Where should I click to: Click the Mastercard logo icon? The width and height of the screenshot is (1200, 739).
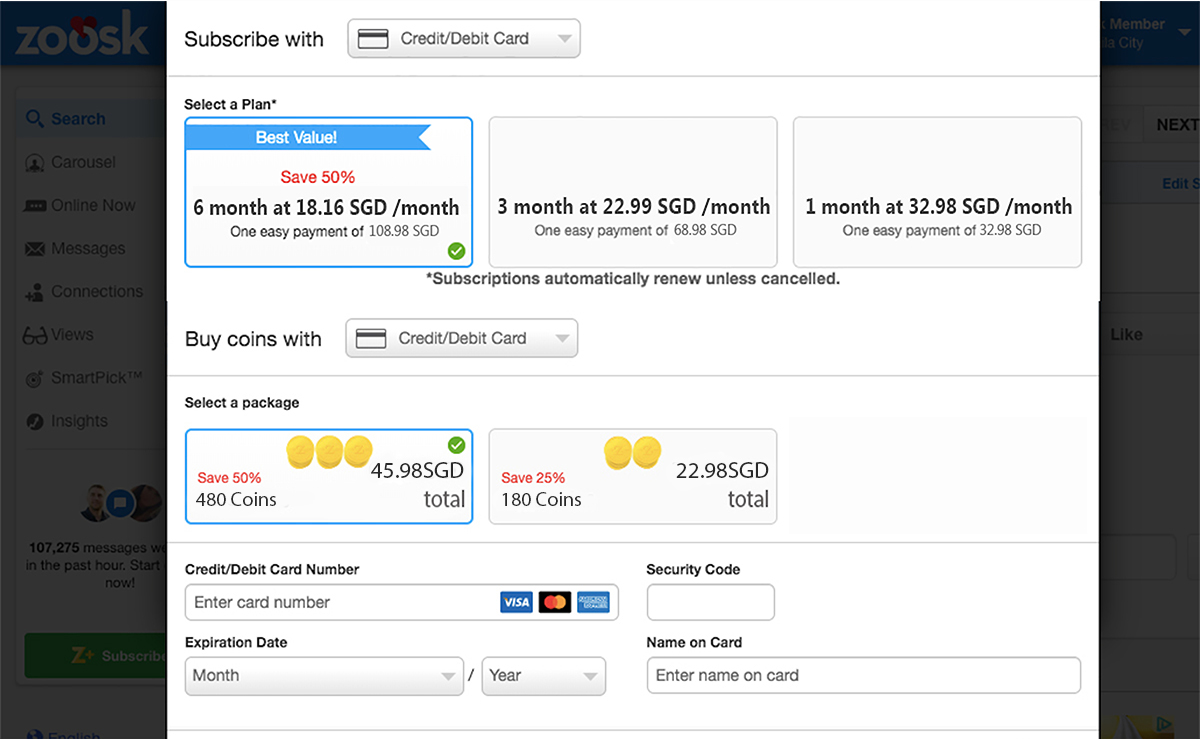554,602
